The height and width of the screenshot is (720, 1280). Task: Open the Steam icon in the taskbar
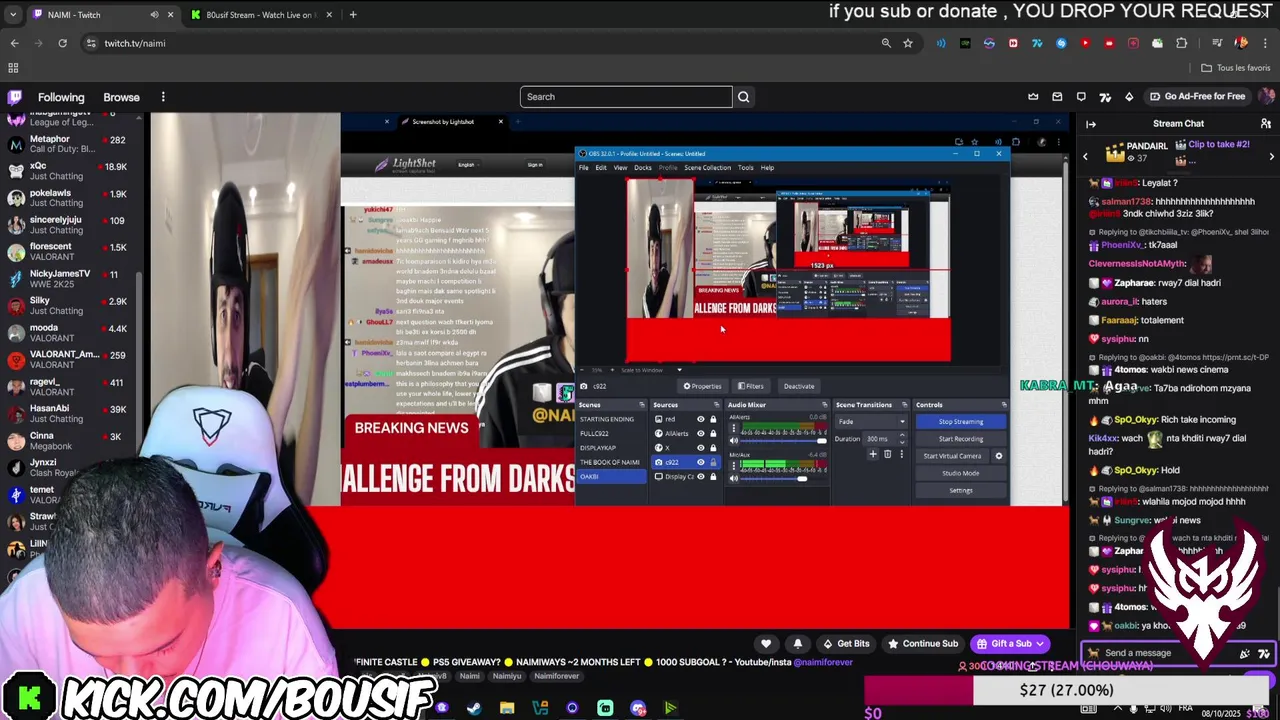474,708
